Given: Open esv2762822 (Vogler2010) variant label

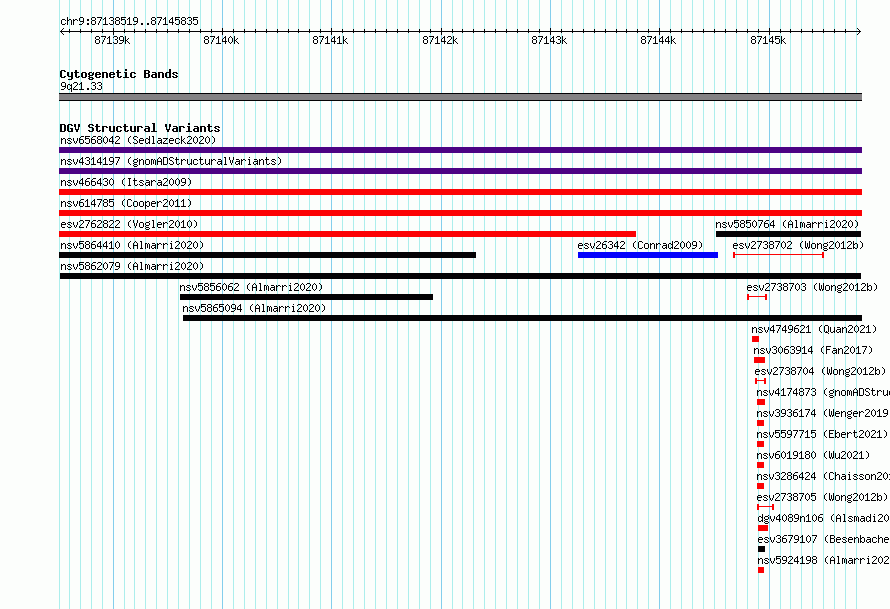Looking at the screenshot, I should (129, 224).
